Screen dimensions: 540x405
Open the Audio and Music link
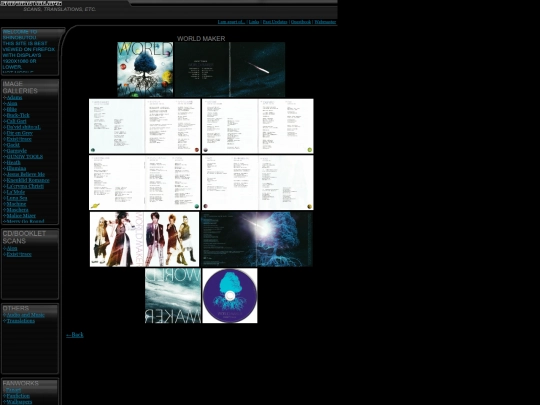(25, 315)
